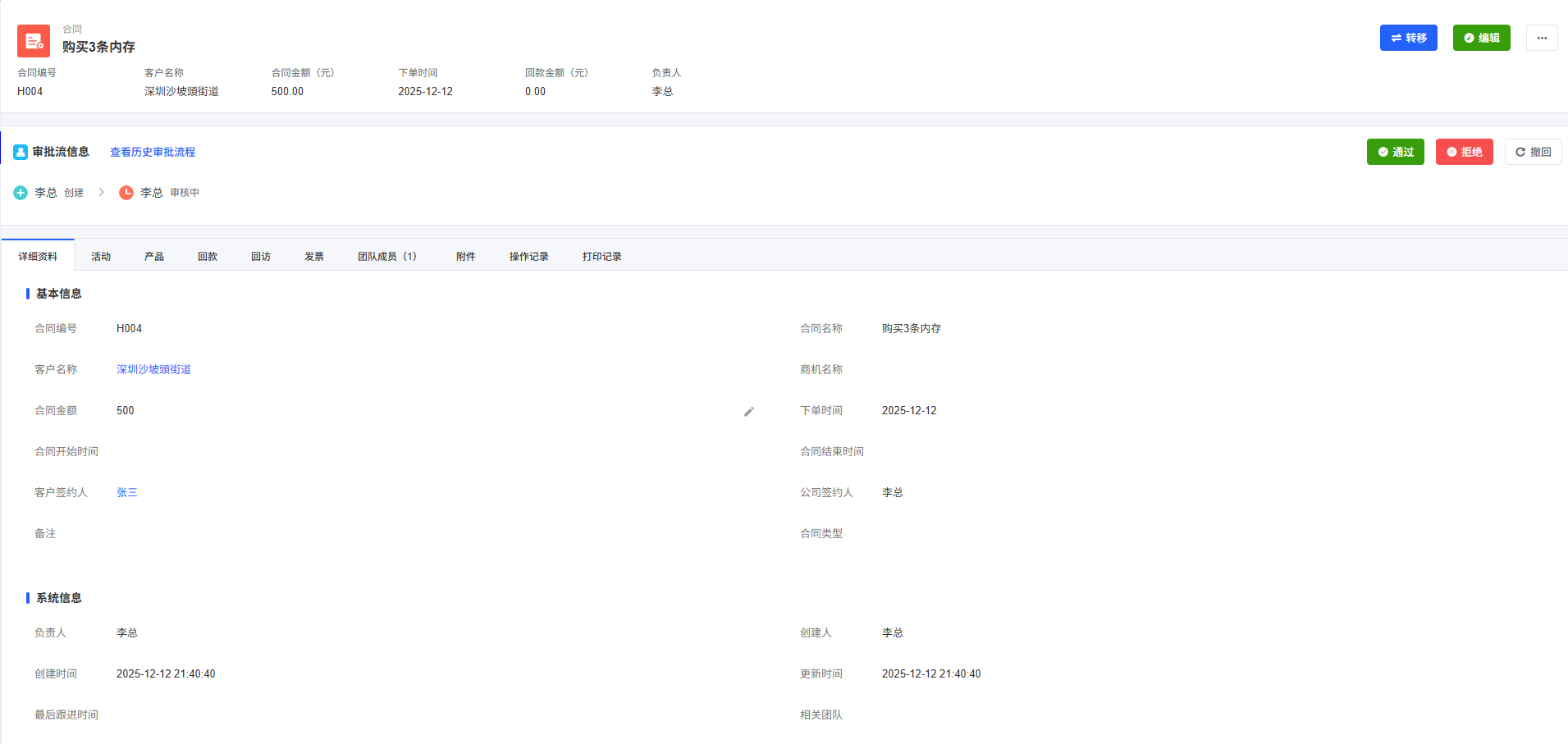Switch to the 活动 tab
This screenshot has height=744, width=1568.
(x=101, y=257)
